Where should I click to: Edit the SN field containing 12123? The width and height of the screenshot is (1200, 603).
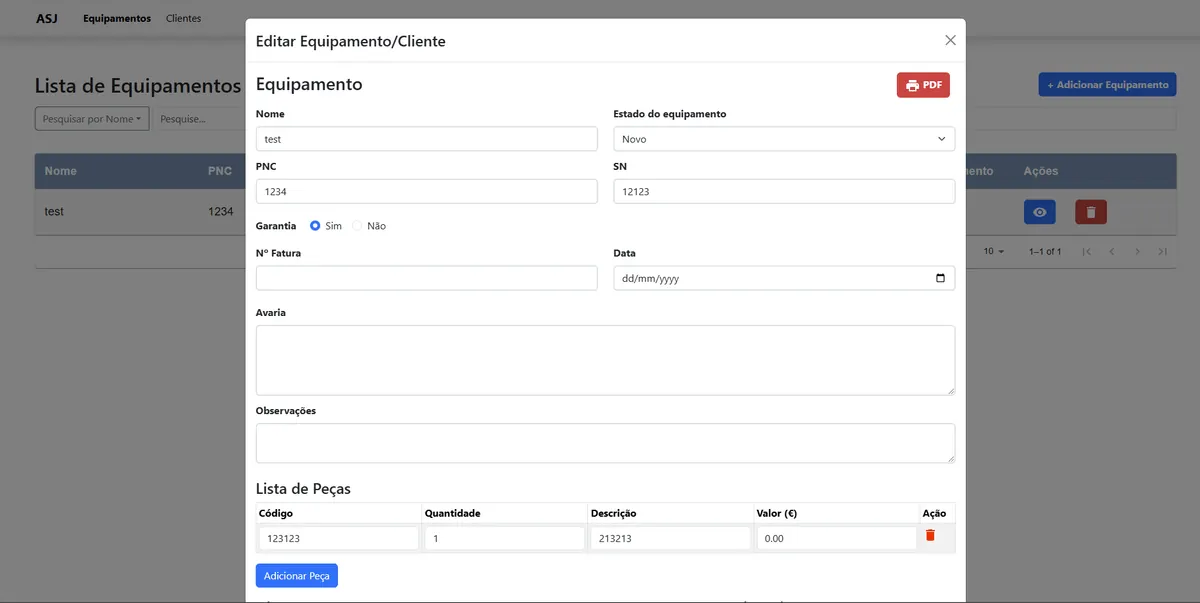784,191
